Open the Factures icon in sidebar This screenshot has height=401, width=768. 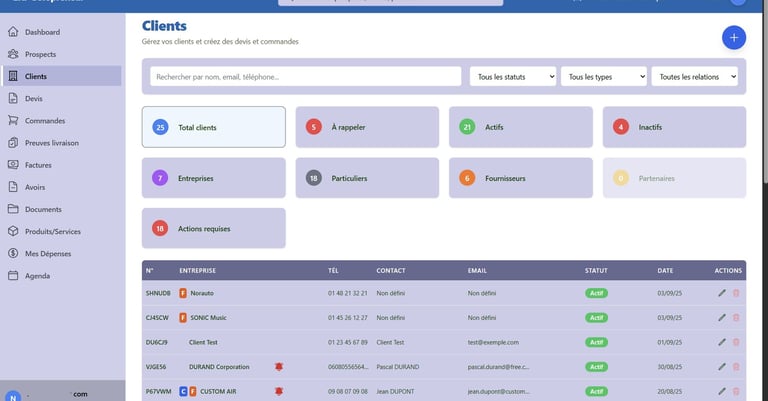[x=13, y=165]
